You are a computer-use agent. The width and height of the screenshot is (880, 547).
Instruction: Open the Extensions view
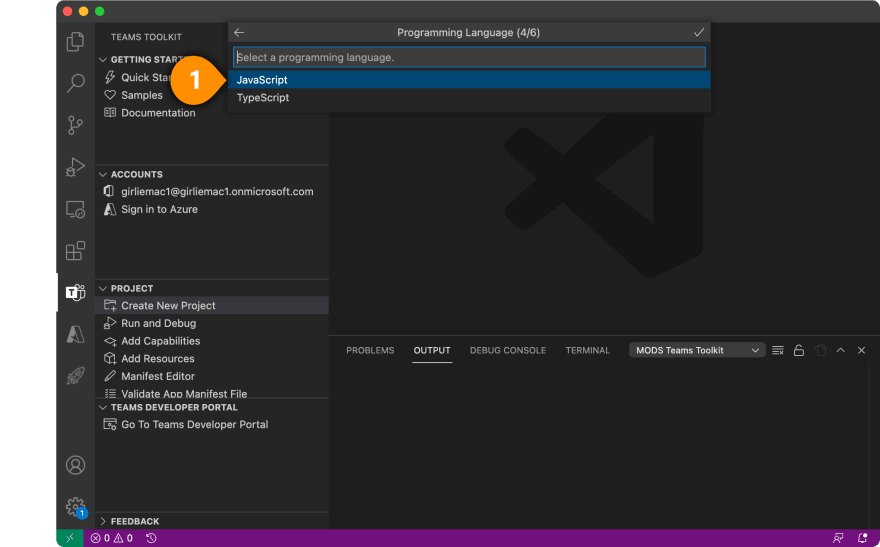click(75, 251)
